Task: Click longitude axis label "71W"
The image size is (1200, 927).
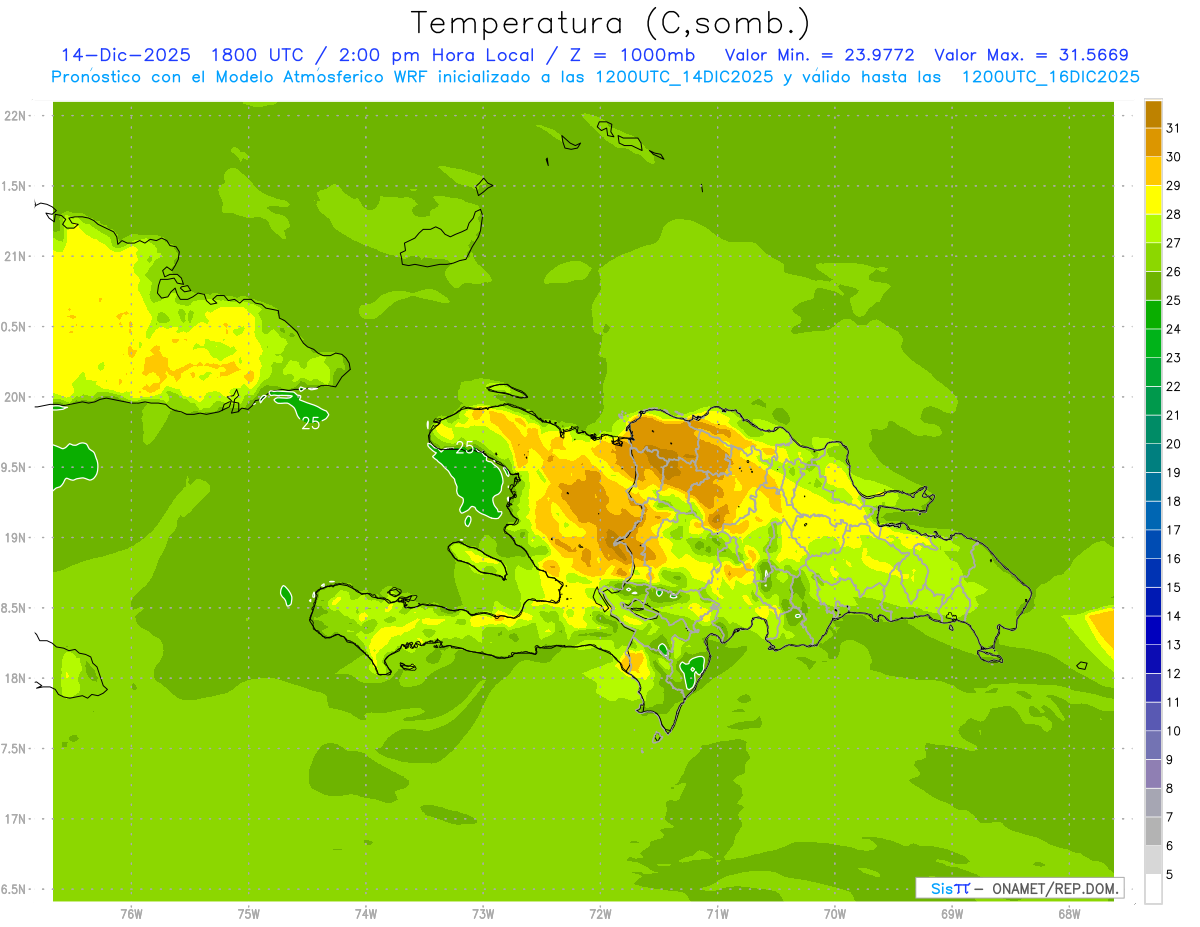Action: tap(717, 914)
